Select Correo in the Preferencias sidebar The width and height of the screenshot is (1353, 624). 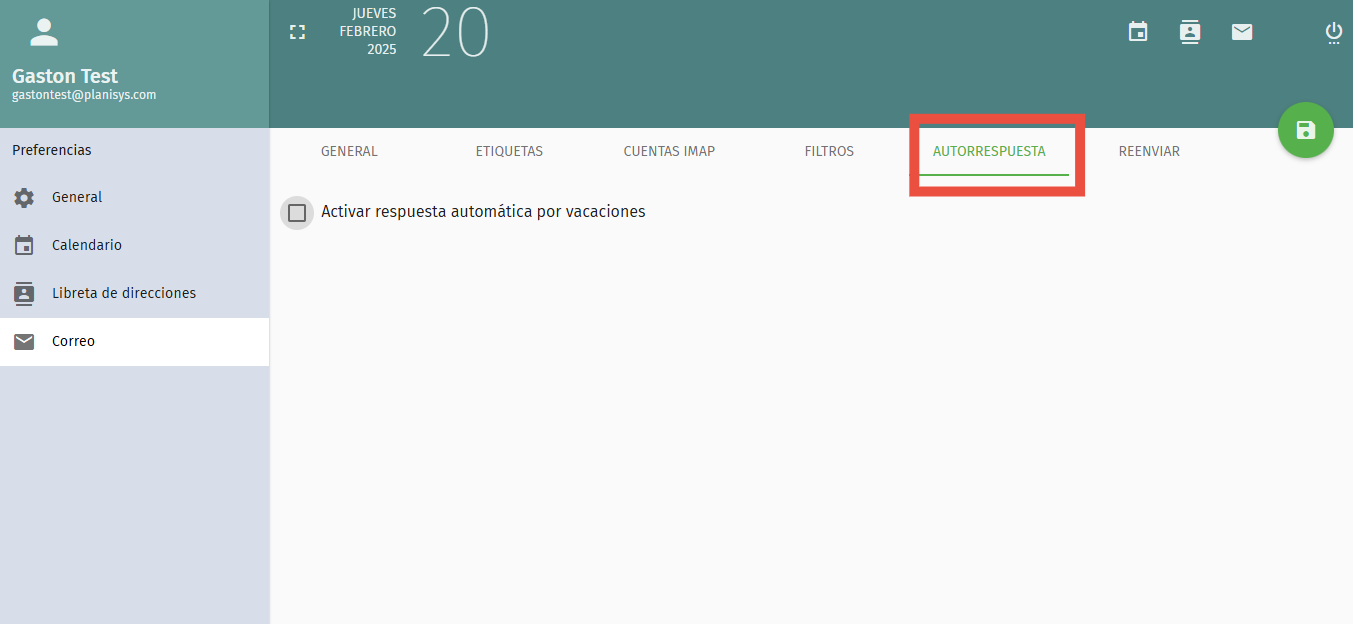click(x=72, y=341)
